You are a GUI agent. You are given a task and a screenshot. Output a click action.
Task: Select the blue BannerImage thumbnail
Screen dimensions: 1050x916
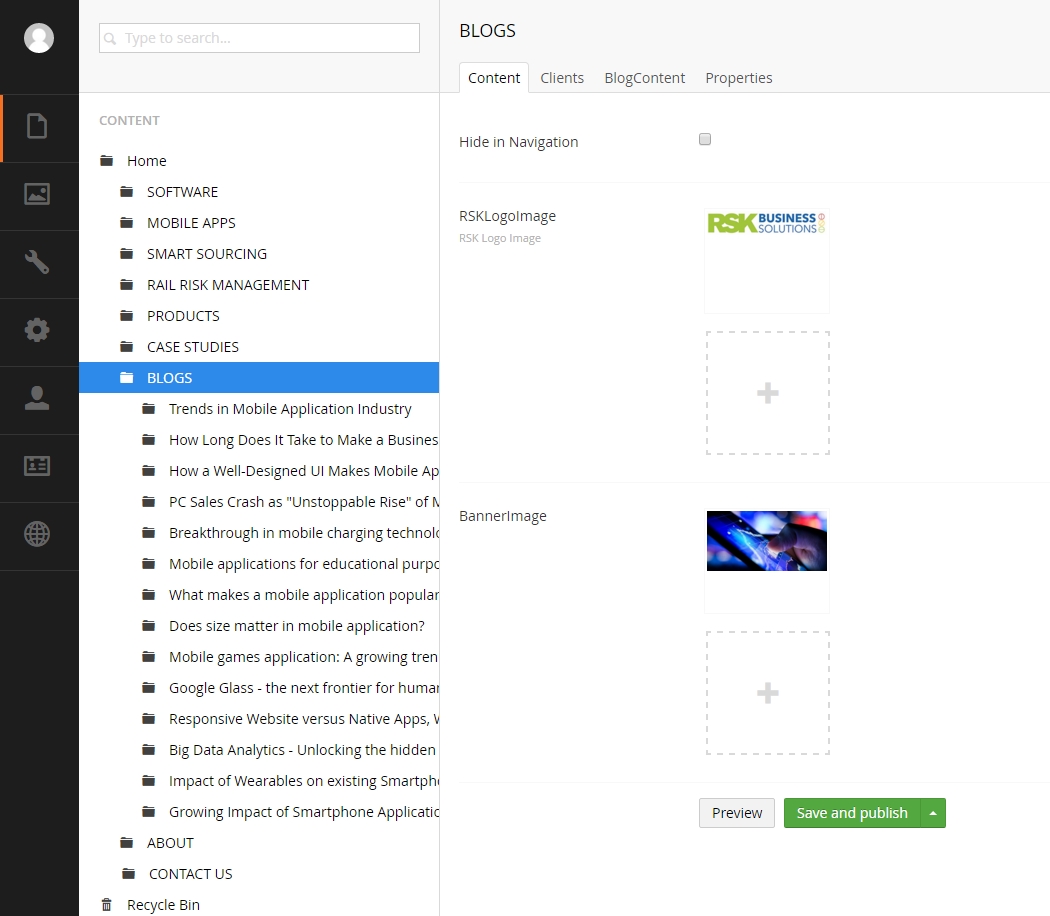pyautogui.click(x=766, y=540)
